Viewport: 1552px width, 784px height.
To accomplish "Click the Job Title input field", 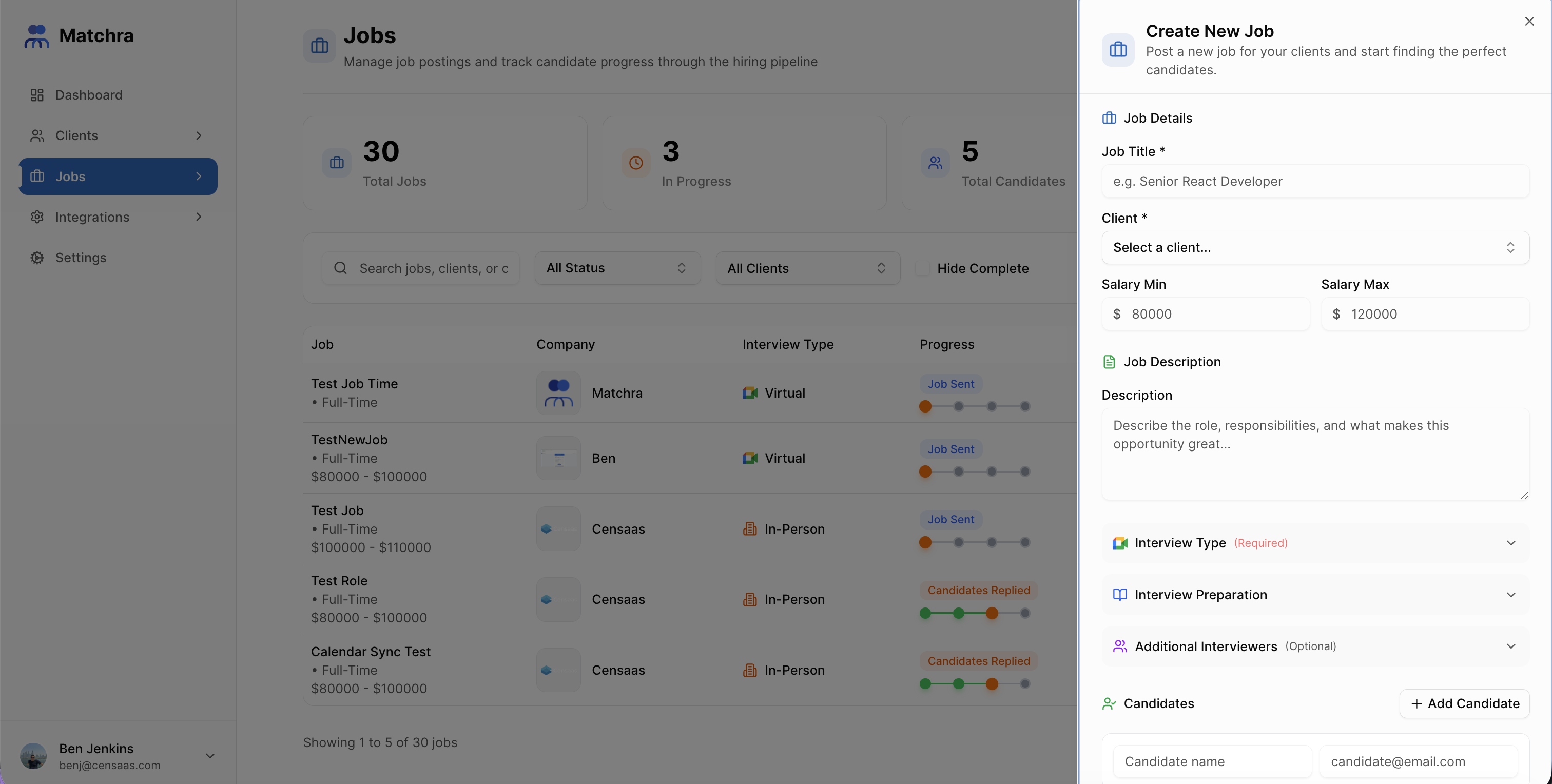I will 1314,181.
